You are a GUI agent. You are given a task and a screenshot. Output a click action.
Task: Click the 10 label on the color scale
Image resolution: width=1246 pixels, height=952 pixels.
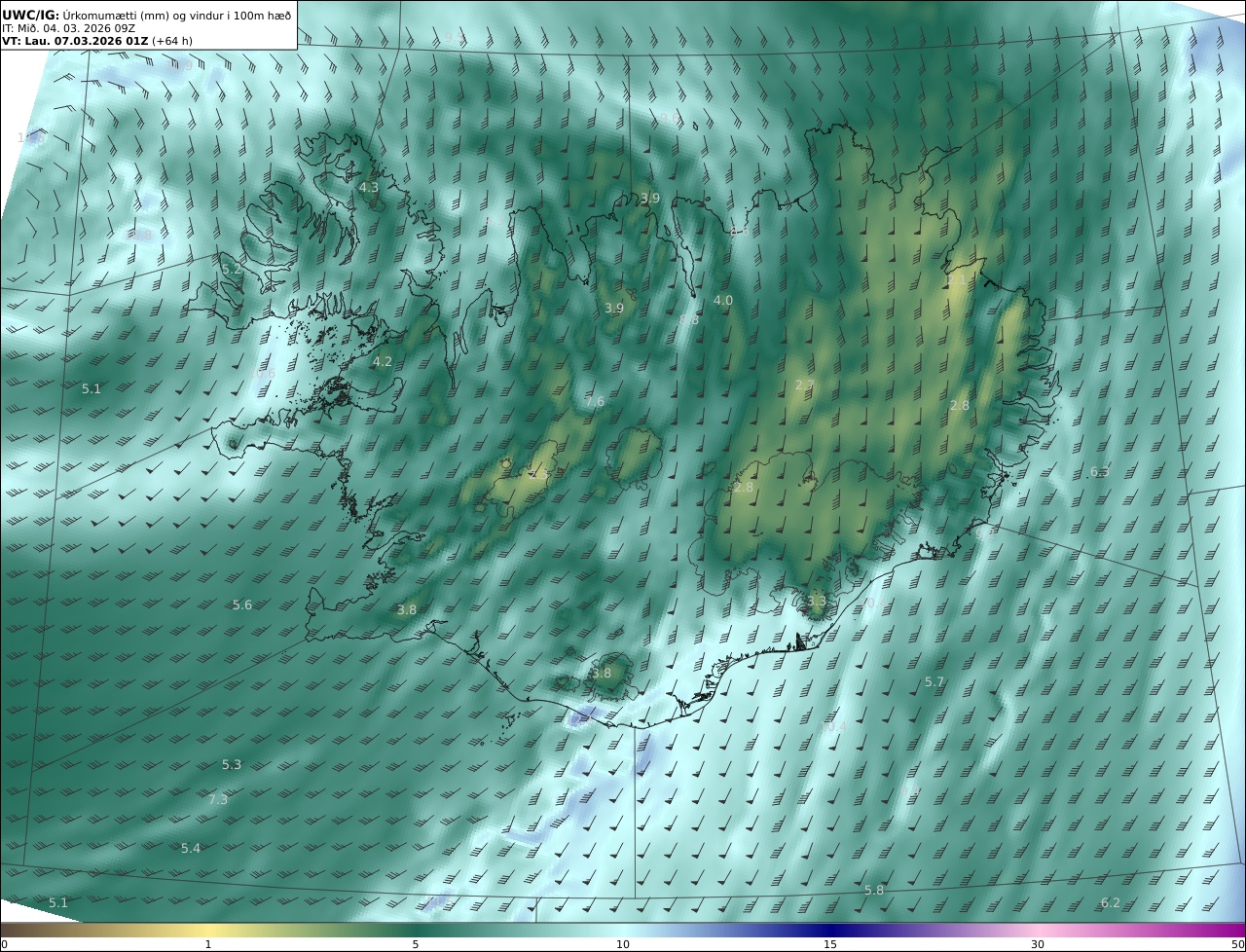tap(623, 944)
